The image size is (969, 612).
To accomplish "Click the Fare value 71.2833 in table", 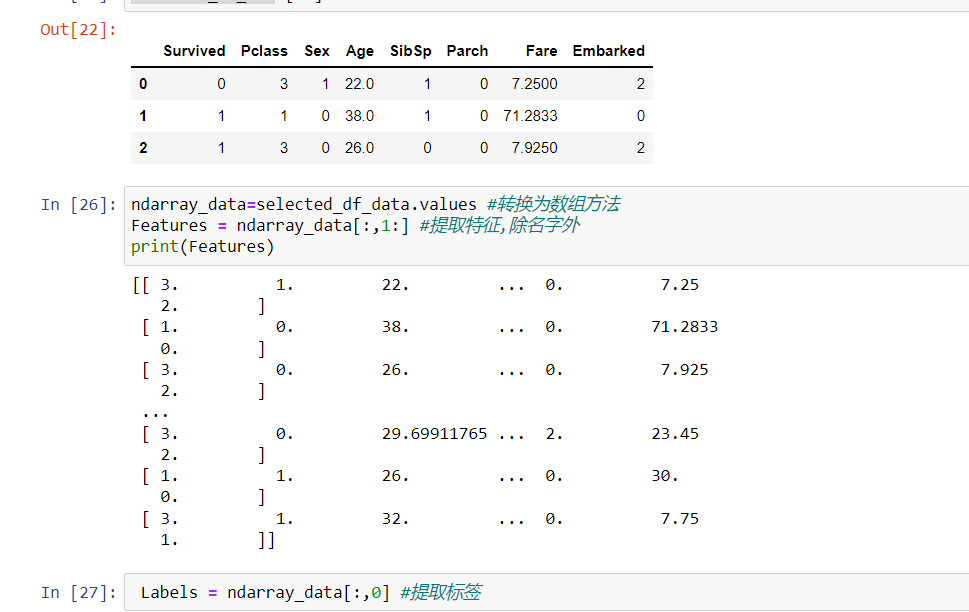I will click(x=530, y=116).
